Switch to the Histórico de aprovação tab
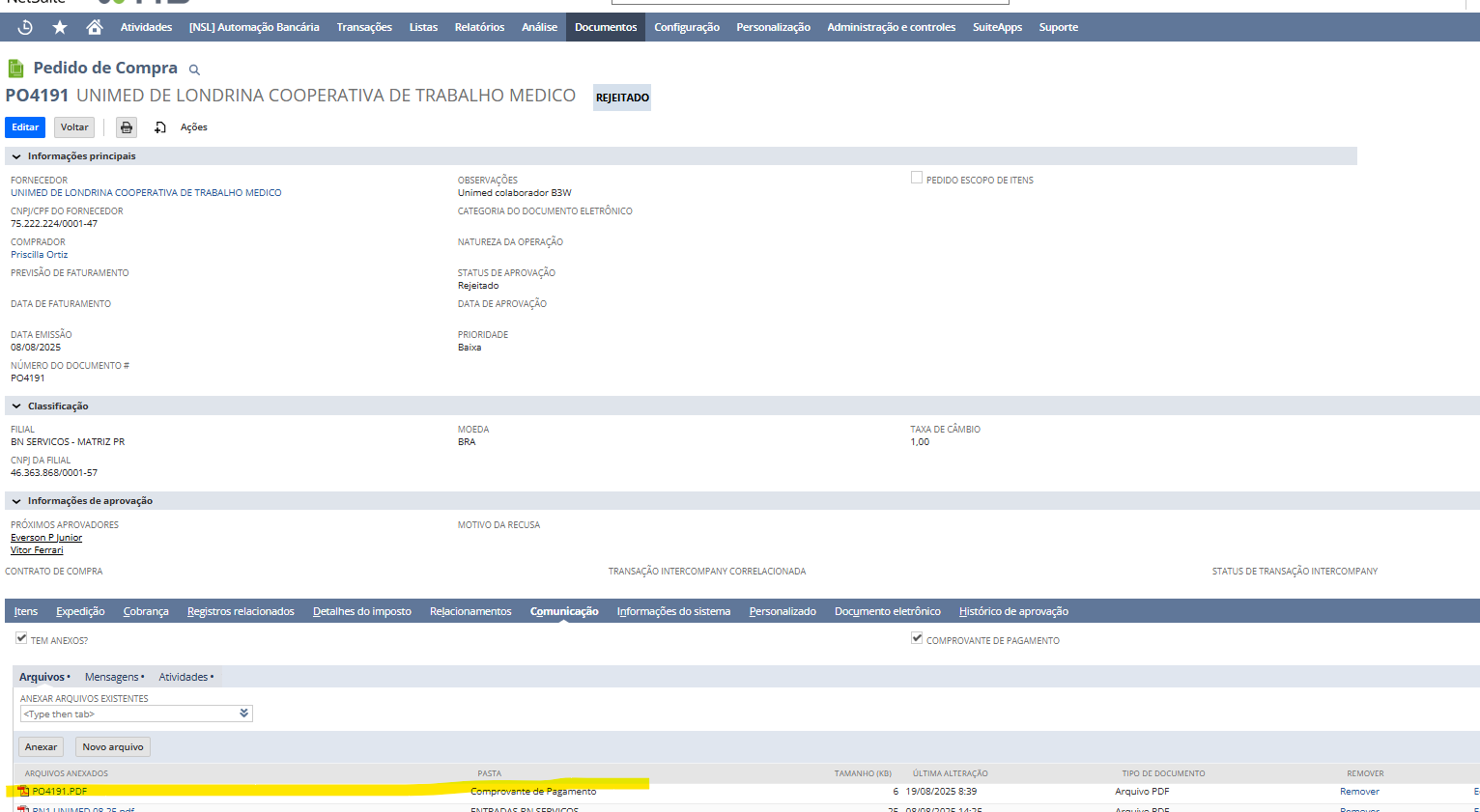The height and width of the screenshot is (812, 1480). 1013,611
